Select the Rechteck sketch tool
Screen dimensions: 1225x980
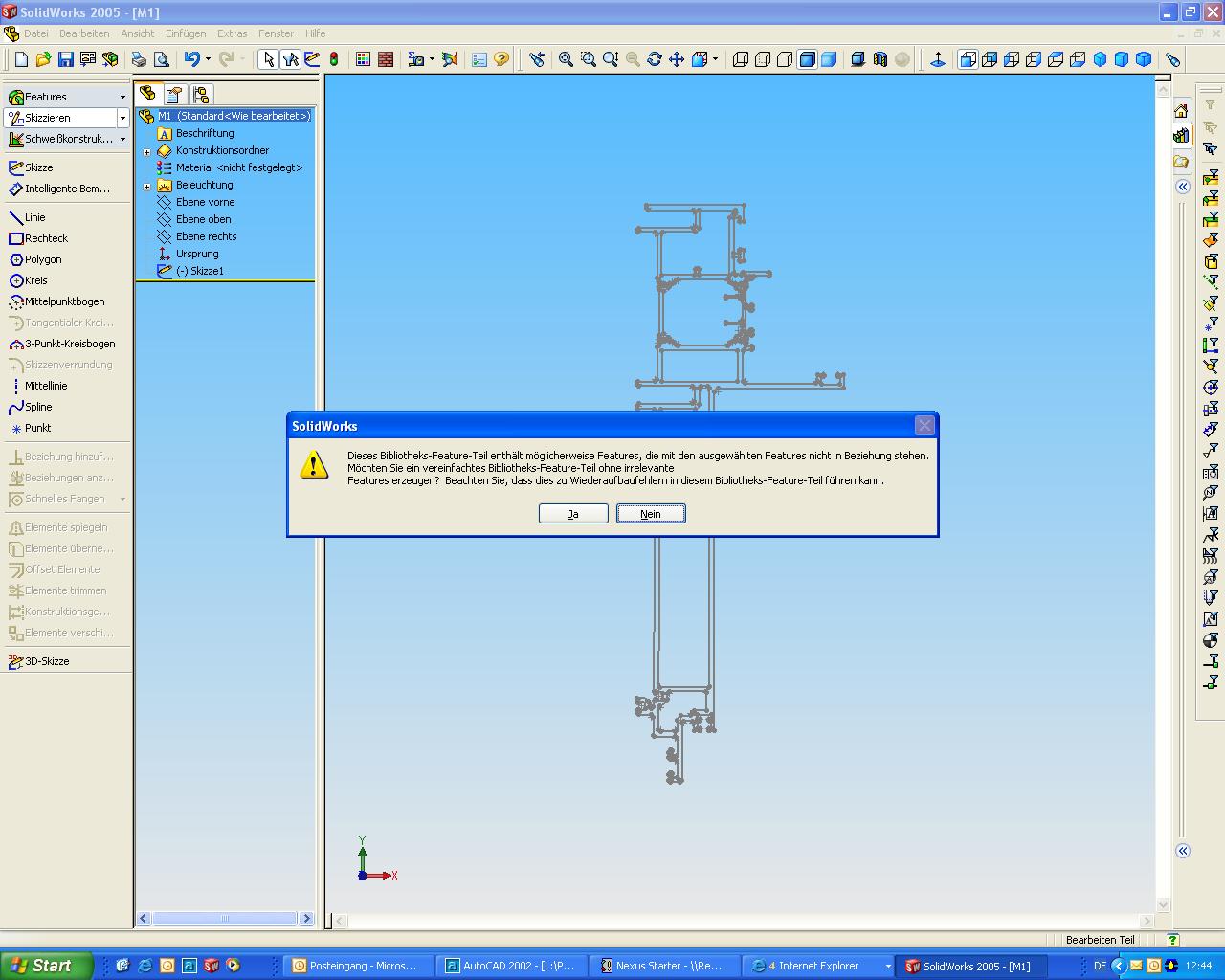point(38,238)
